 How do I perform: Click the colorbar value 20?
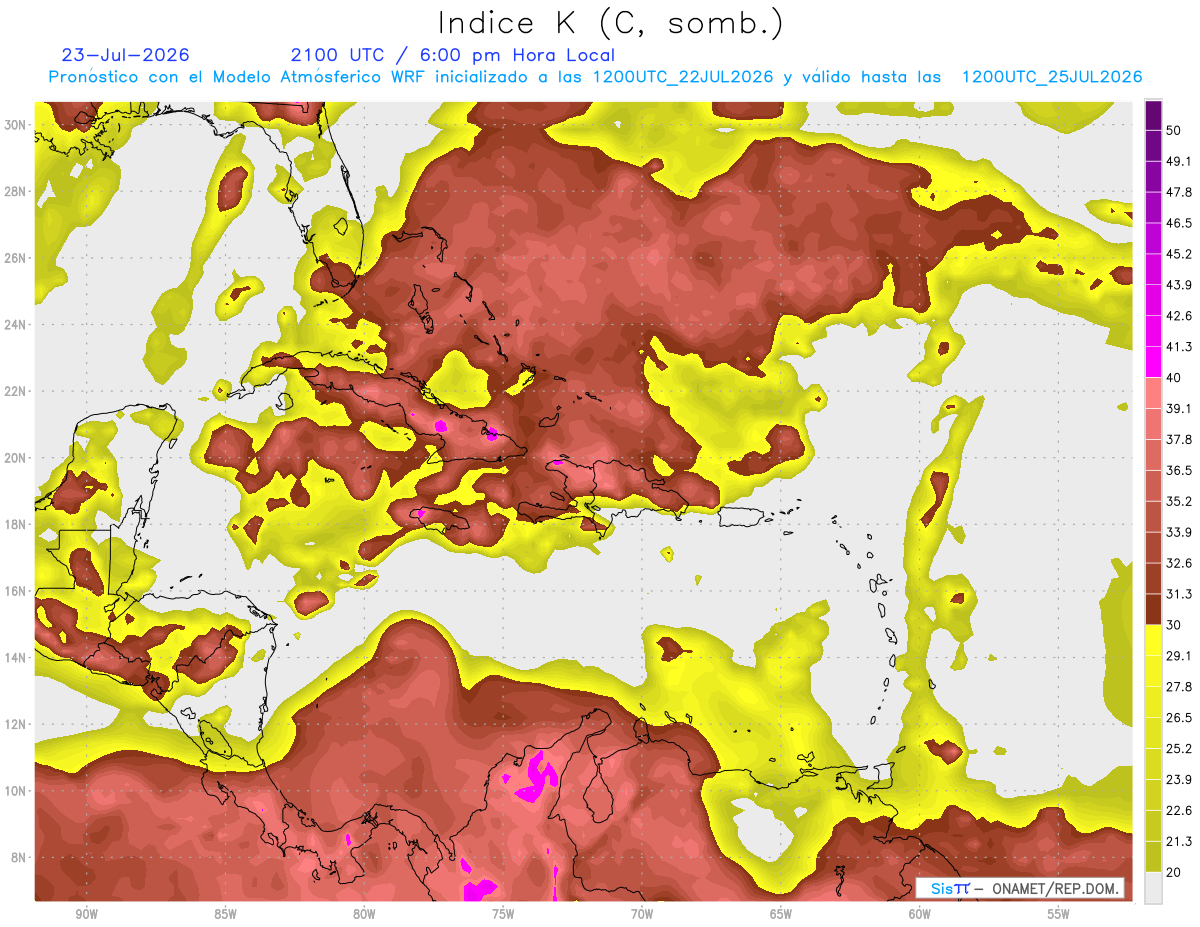(1174, 873)
